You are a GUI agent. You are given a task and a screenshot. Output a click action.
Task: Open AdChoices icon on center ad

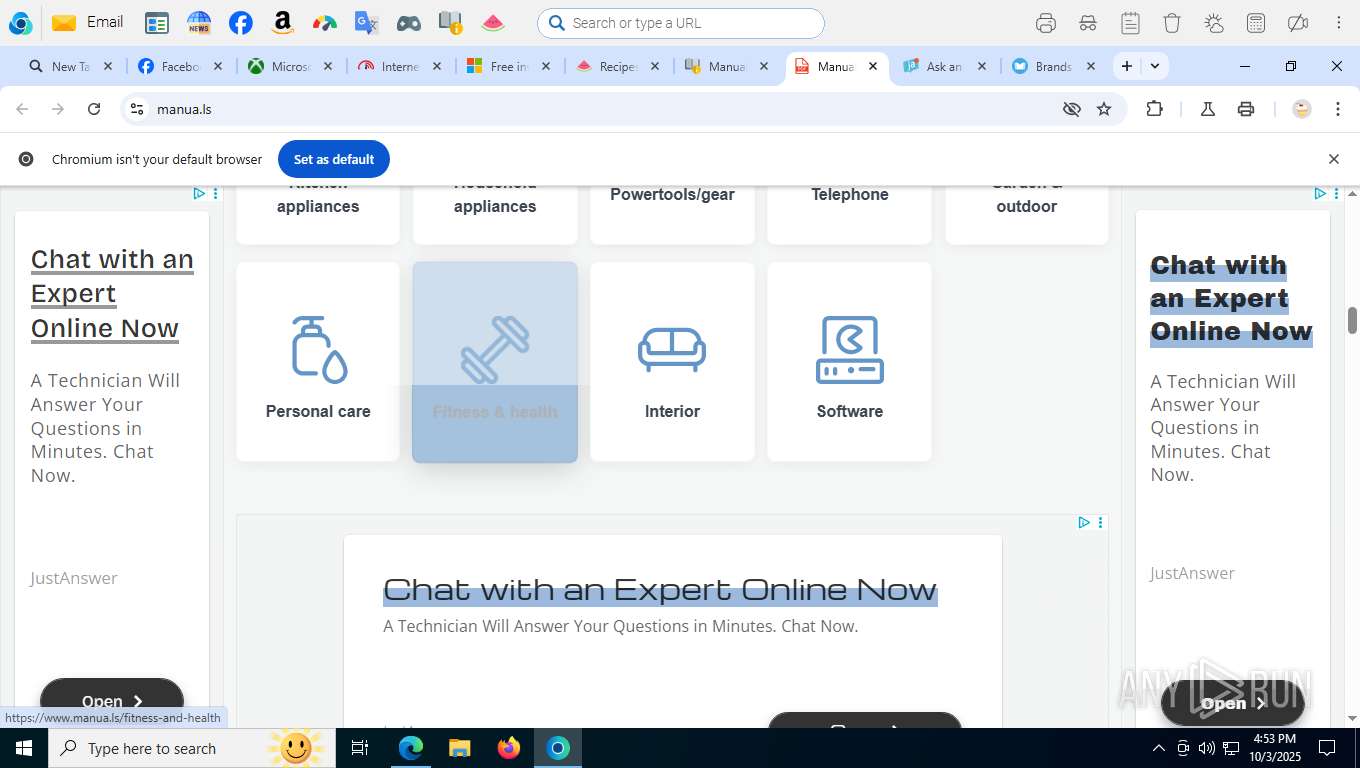tap(1084, 522)
